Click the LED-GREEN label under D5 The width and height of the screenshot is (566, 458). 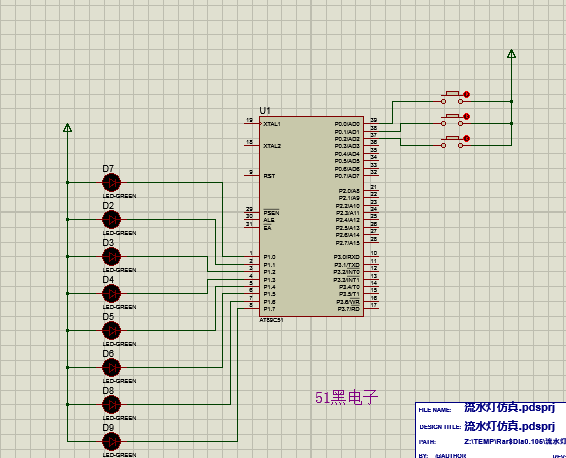(119, 344)
